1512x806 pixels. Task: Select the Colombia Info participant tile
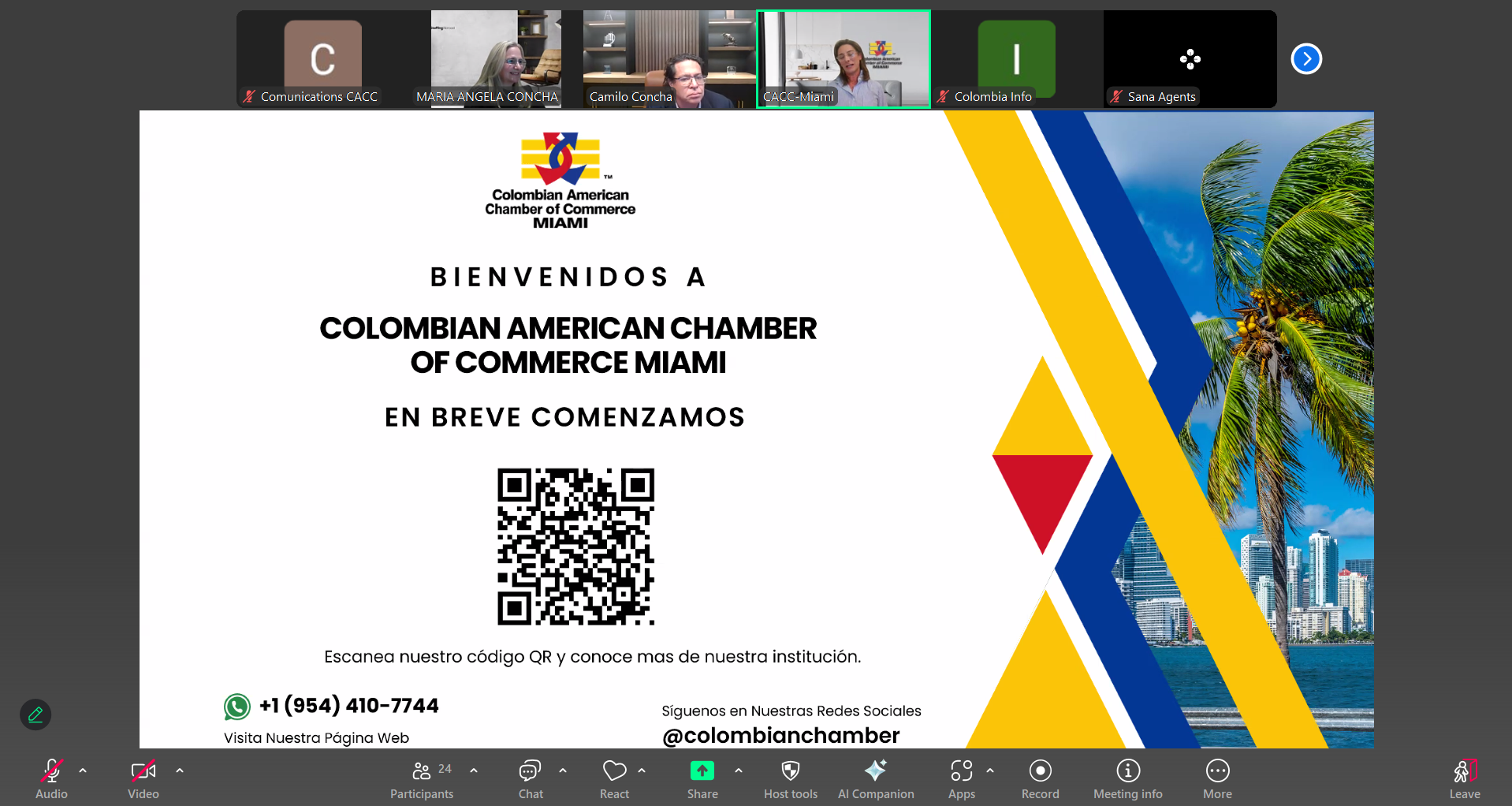[1017, 59]
